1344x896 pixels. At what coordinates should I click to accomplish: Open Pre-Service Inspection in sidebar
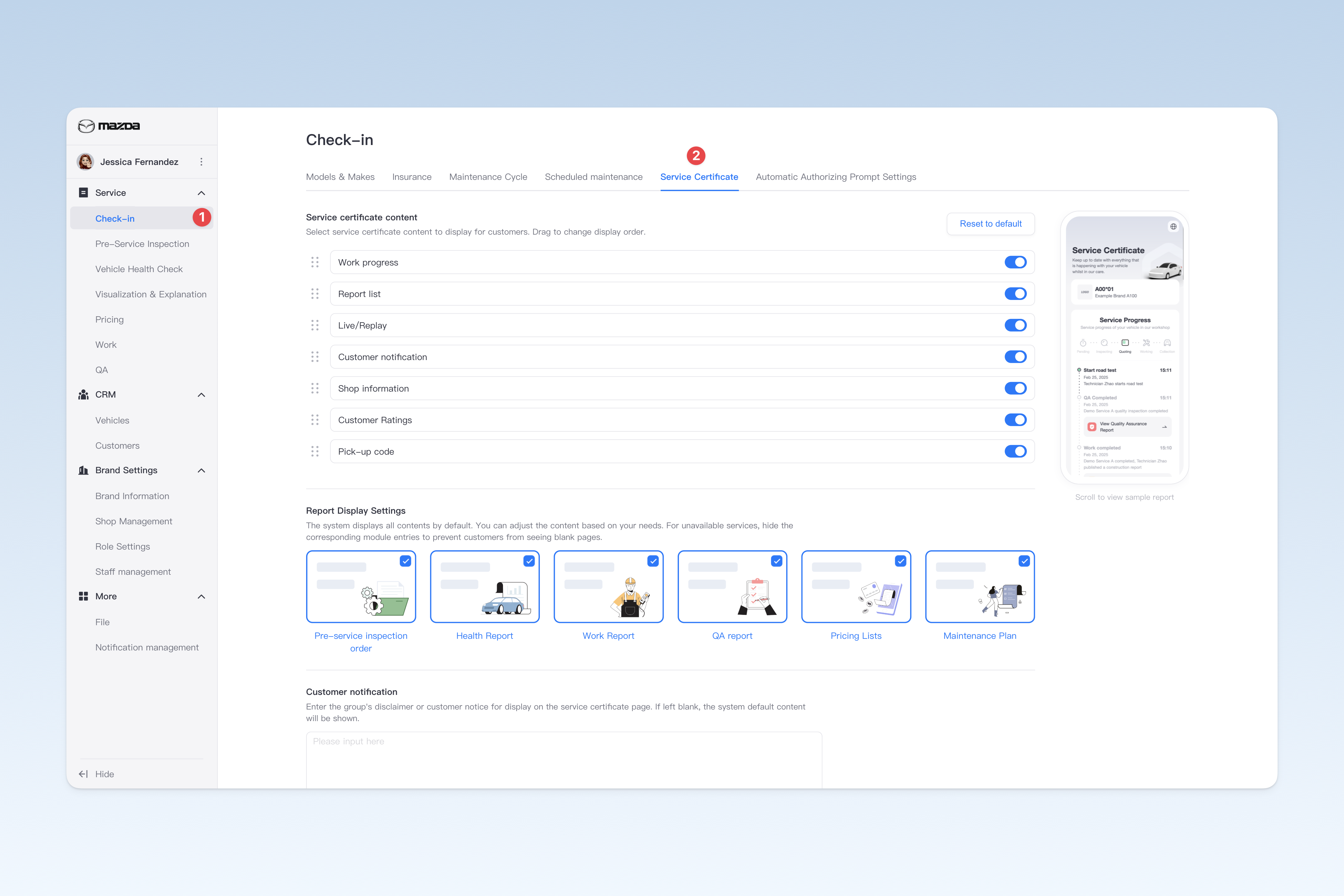(x=142, y=244)
